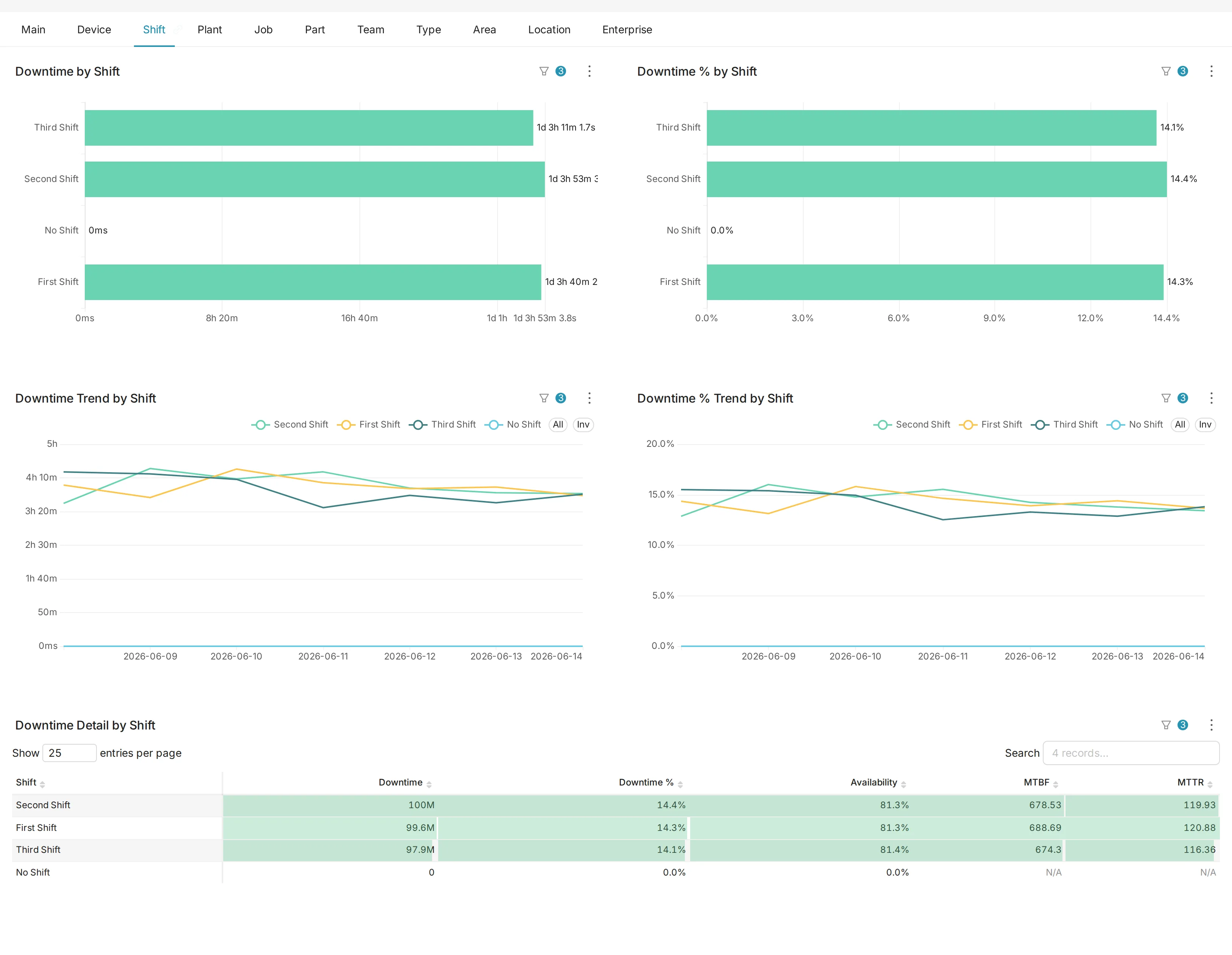Open the Plant tab

point(210,30)
